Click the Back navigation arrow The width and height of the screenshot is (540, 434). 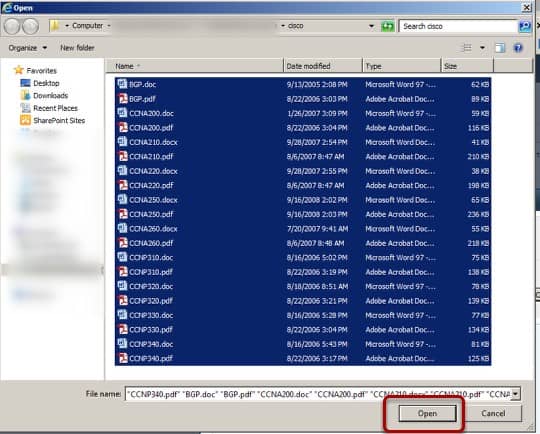click(x=12, y=26)
